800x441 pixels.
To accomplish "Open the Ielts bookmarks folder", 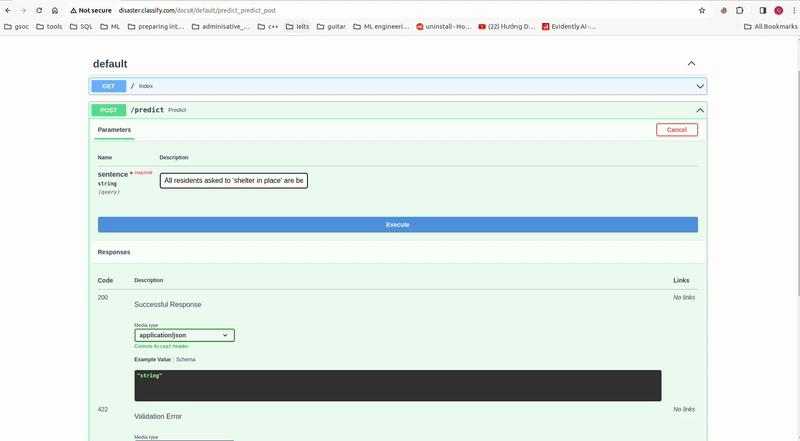I will coord(297,27).
